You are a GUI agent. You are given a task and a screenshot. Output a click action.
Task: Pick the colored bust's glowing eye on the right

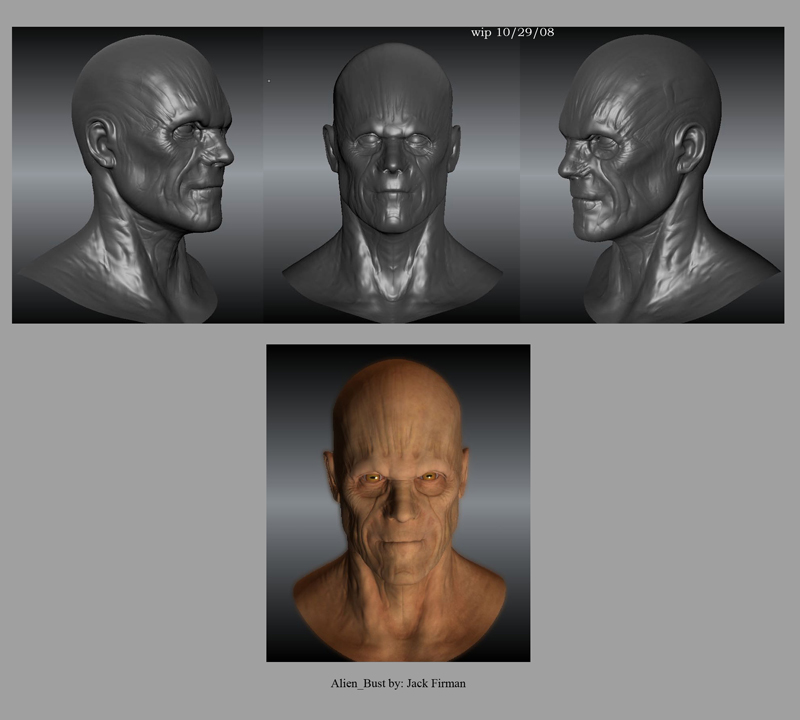[x=430, y=480]
